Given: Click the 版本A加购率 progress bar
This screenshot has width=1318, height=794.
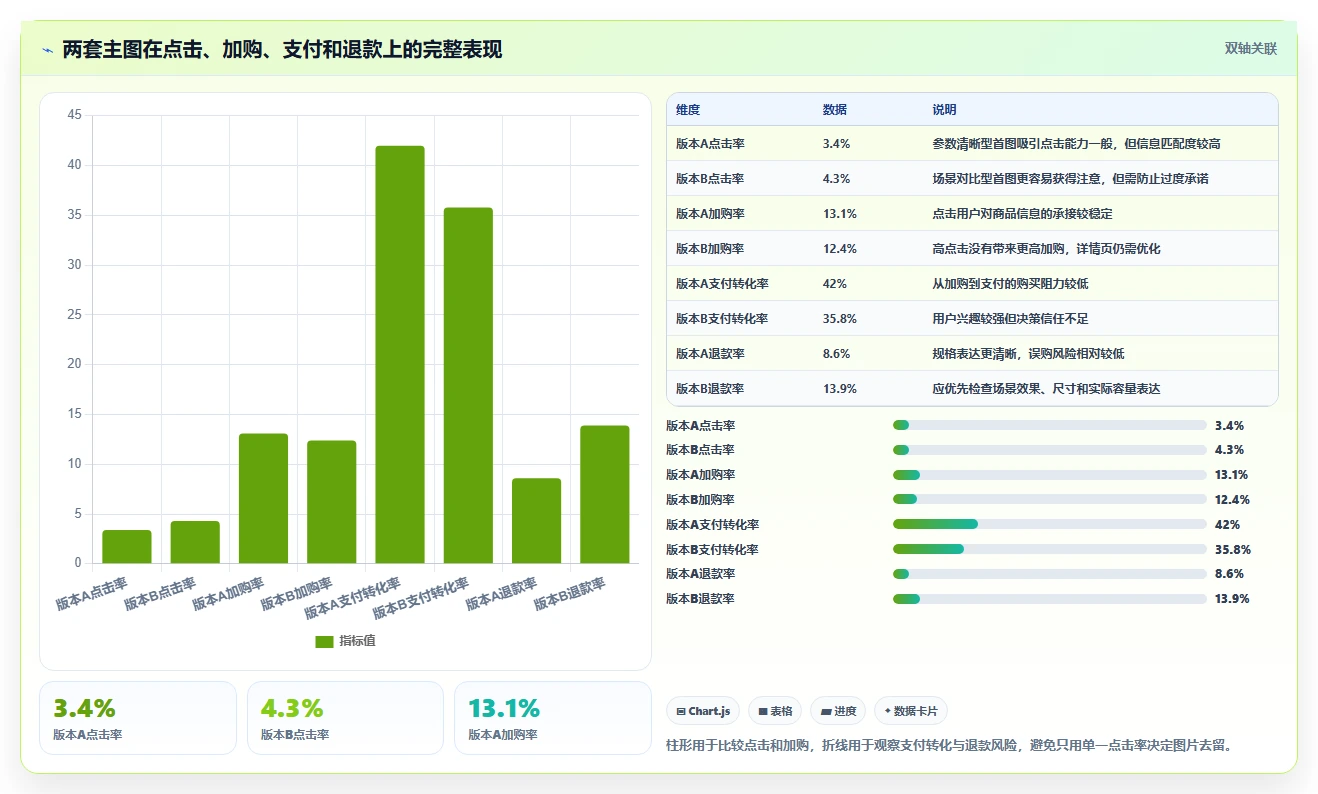Looking at the screenshot, I should pyautogui.click(x=1049, y=475).
